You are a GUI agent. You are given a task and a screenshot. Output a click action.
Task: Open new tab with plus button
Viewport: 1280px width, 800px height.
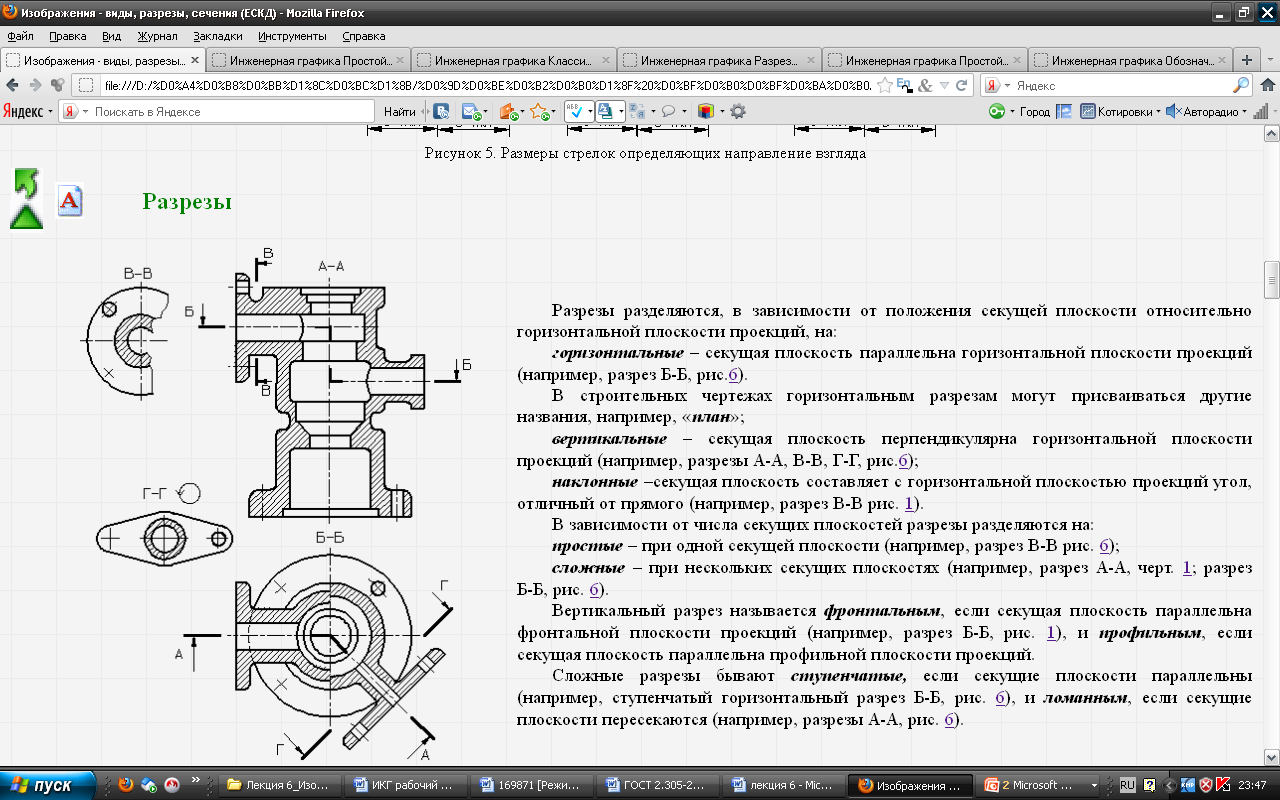(1247, 60)
